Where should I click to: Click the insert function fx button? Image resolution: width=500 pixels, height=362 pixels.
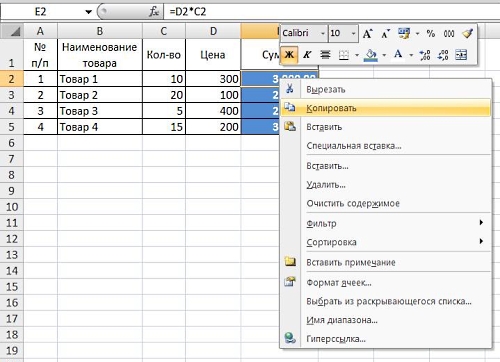click(154, 12)
